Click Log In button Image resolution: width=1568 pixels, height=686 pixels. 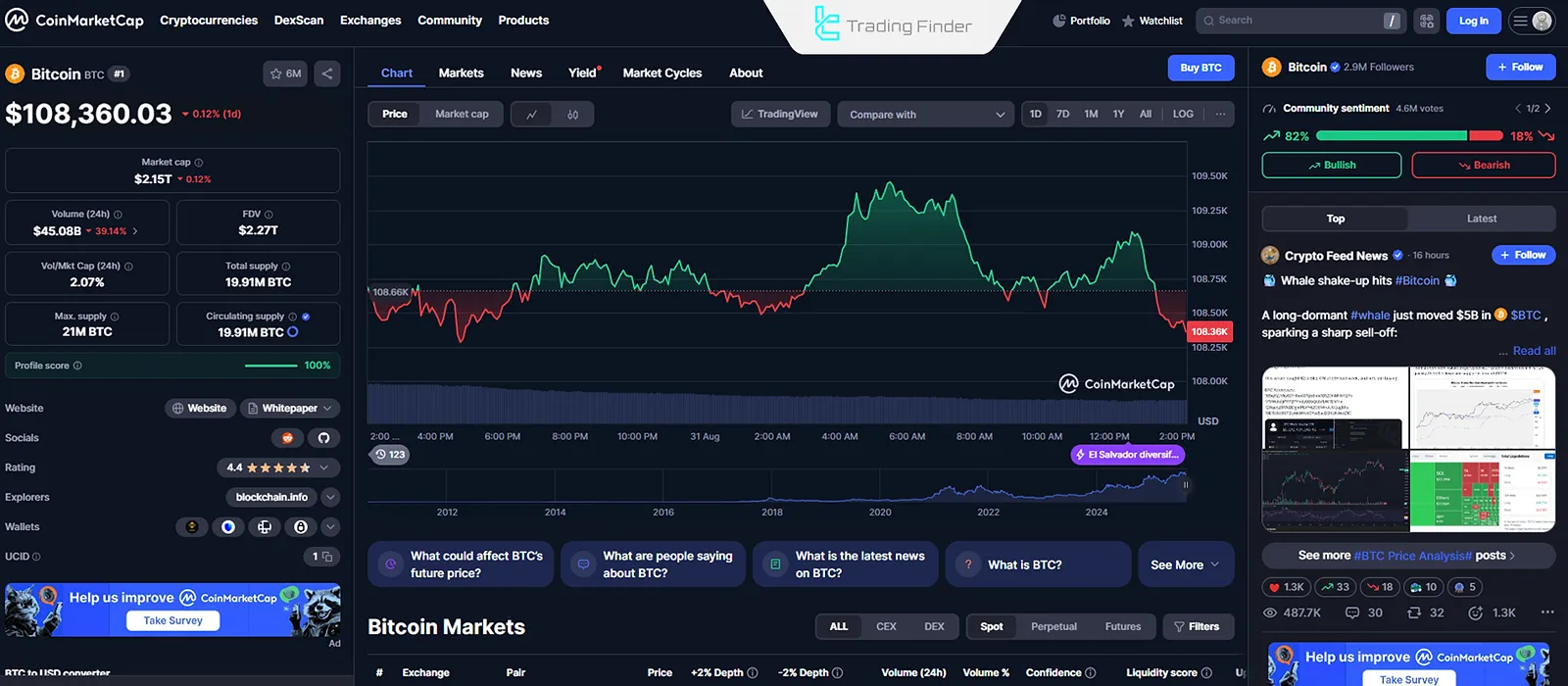tap(1474, 21)
